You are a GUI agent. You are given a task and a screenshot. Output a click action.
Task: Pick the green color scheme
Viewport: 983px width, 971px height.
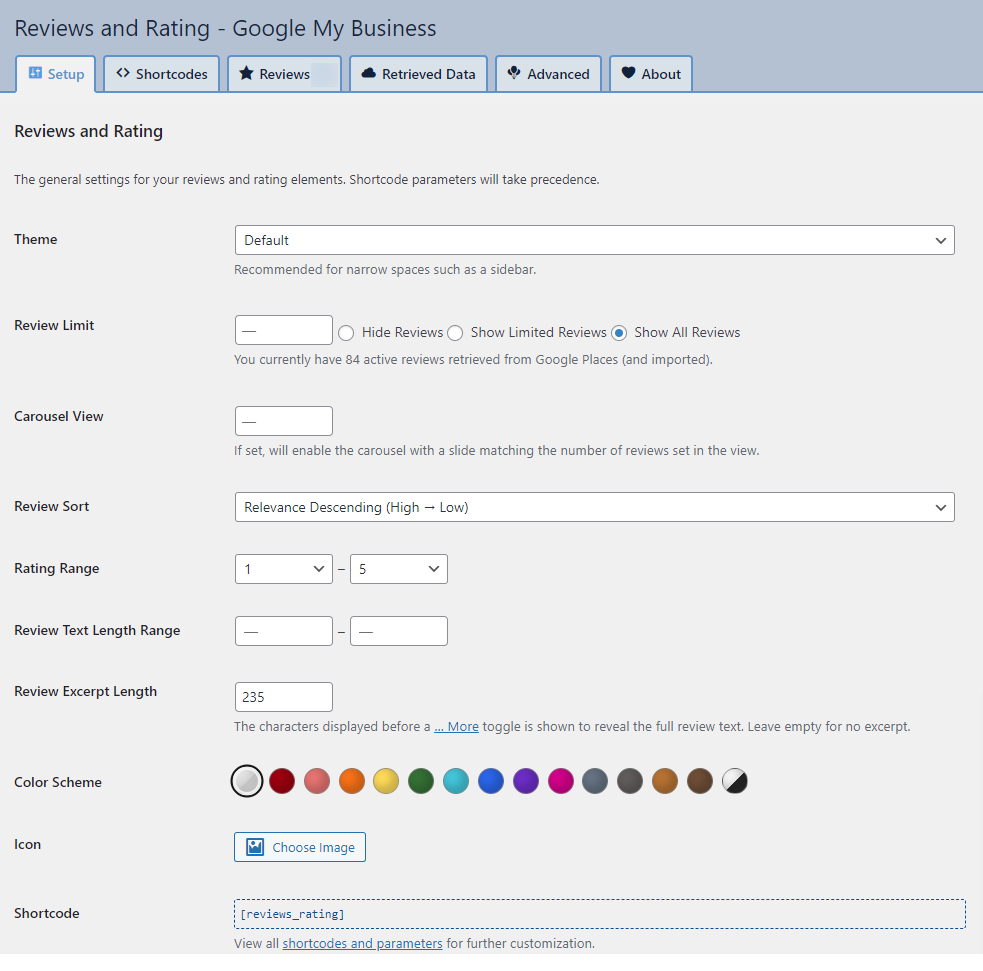pyautogui.click(x=421, y=781)
